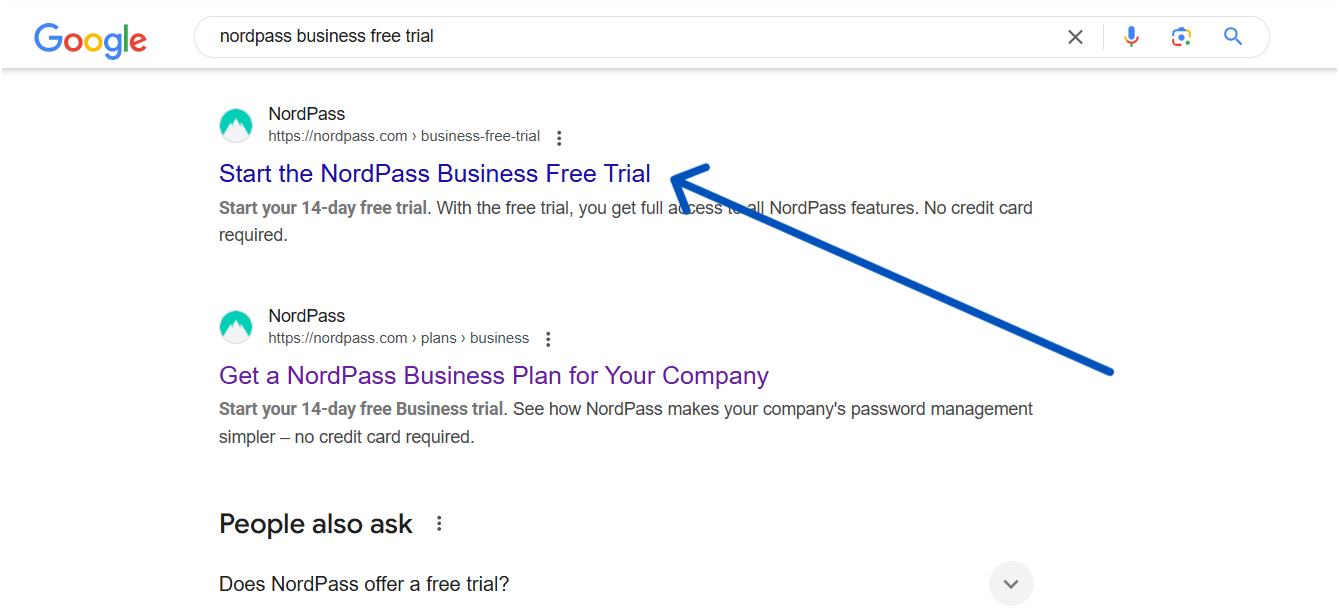
Task: Click the magnifying glass search button
Action: coord(1233,37)
